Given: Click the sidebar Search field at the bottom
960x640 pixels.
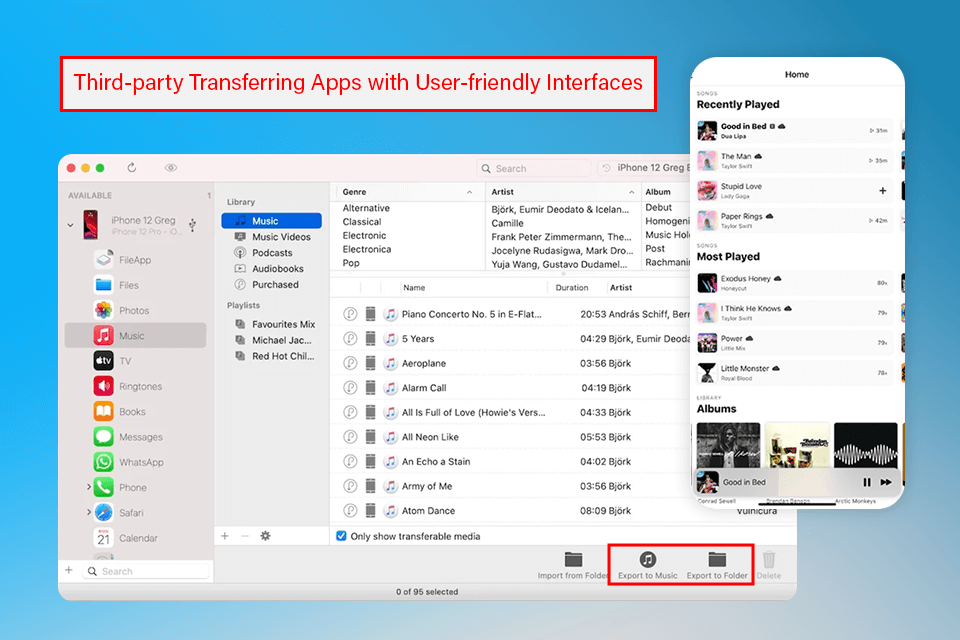Looking at the screenshot, I should tap(147, 571).
